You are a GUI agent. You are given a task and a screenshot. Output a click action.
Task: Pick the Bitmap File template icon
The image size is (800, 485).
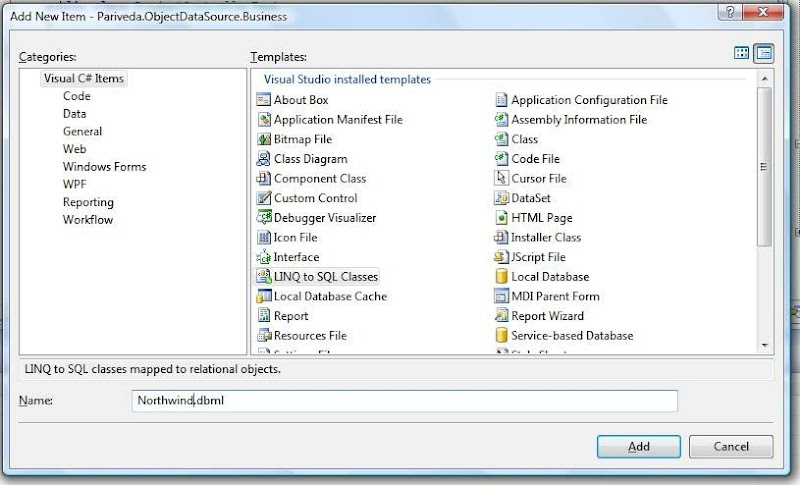click(x=263, y=139)
